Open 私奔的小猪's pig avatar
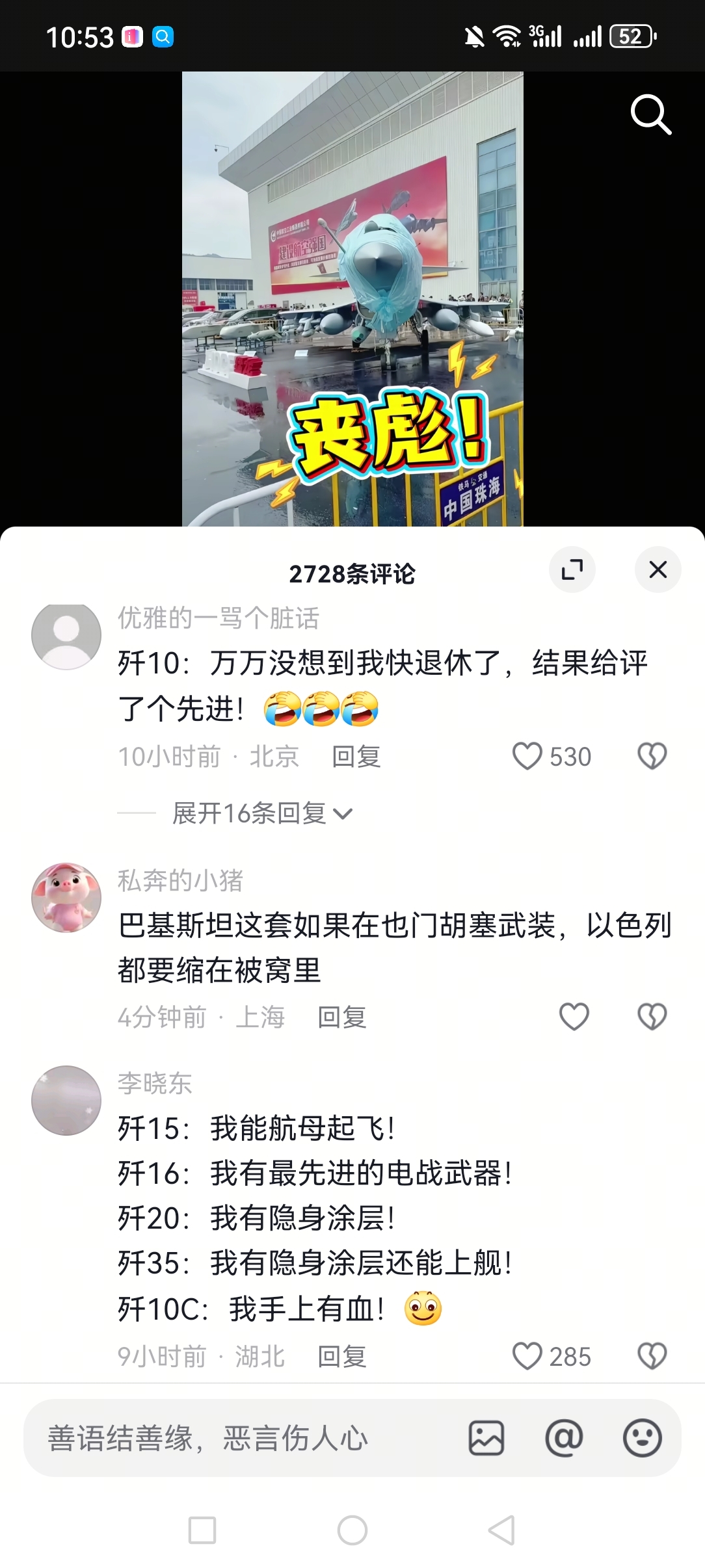705x1568 pixels. coord(66,897)
